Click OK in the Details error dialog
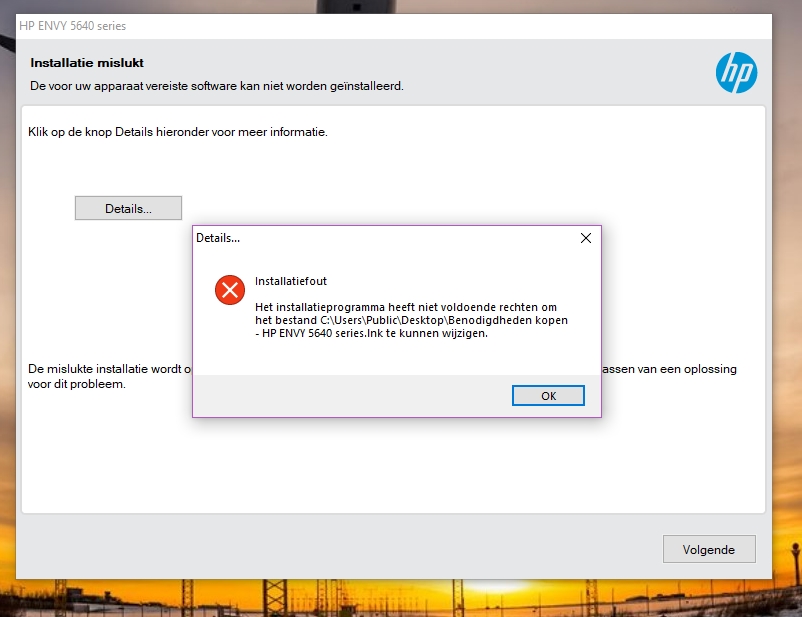Screen dimensions: 802x617 click(x=548, y=395)
